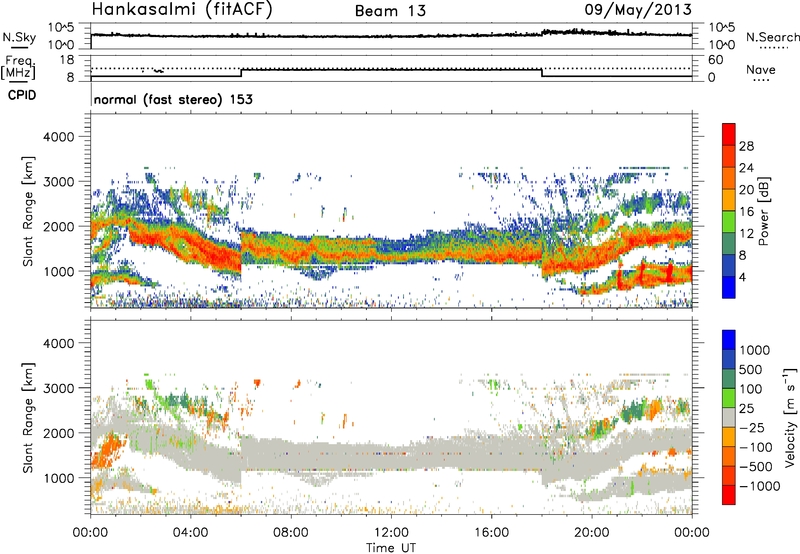This screenshot has height=554, width=800.
Task: Click the 1000 tick in the power panel
Action: pyautogui.click(x=59, y=271)
